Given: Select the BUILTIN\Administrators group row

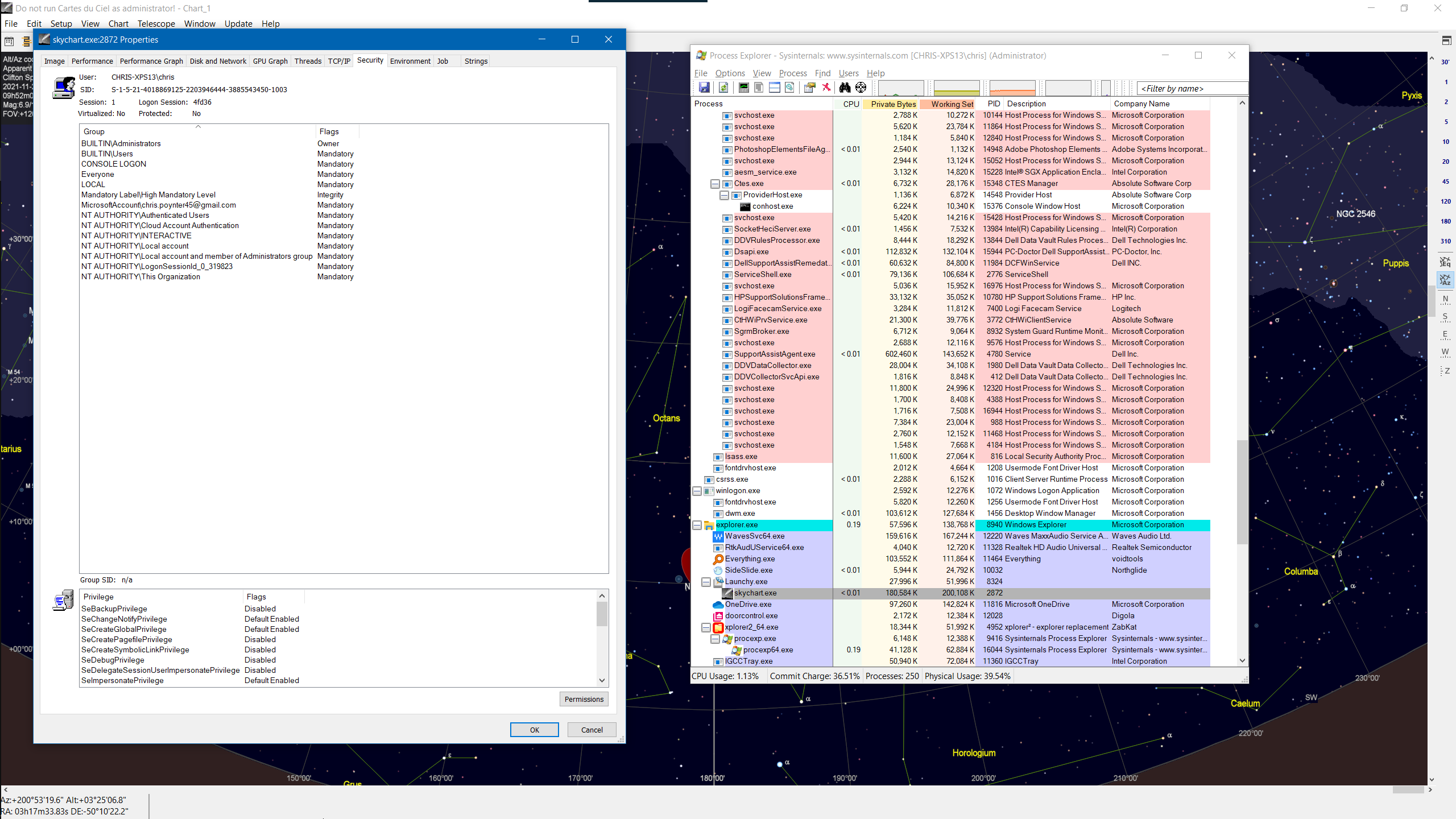Looking at the screenshot, I should pyautogui.click(x=218, y=144).
